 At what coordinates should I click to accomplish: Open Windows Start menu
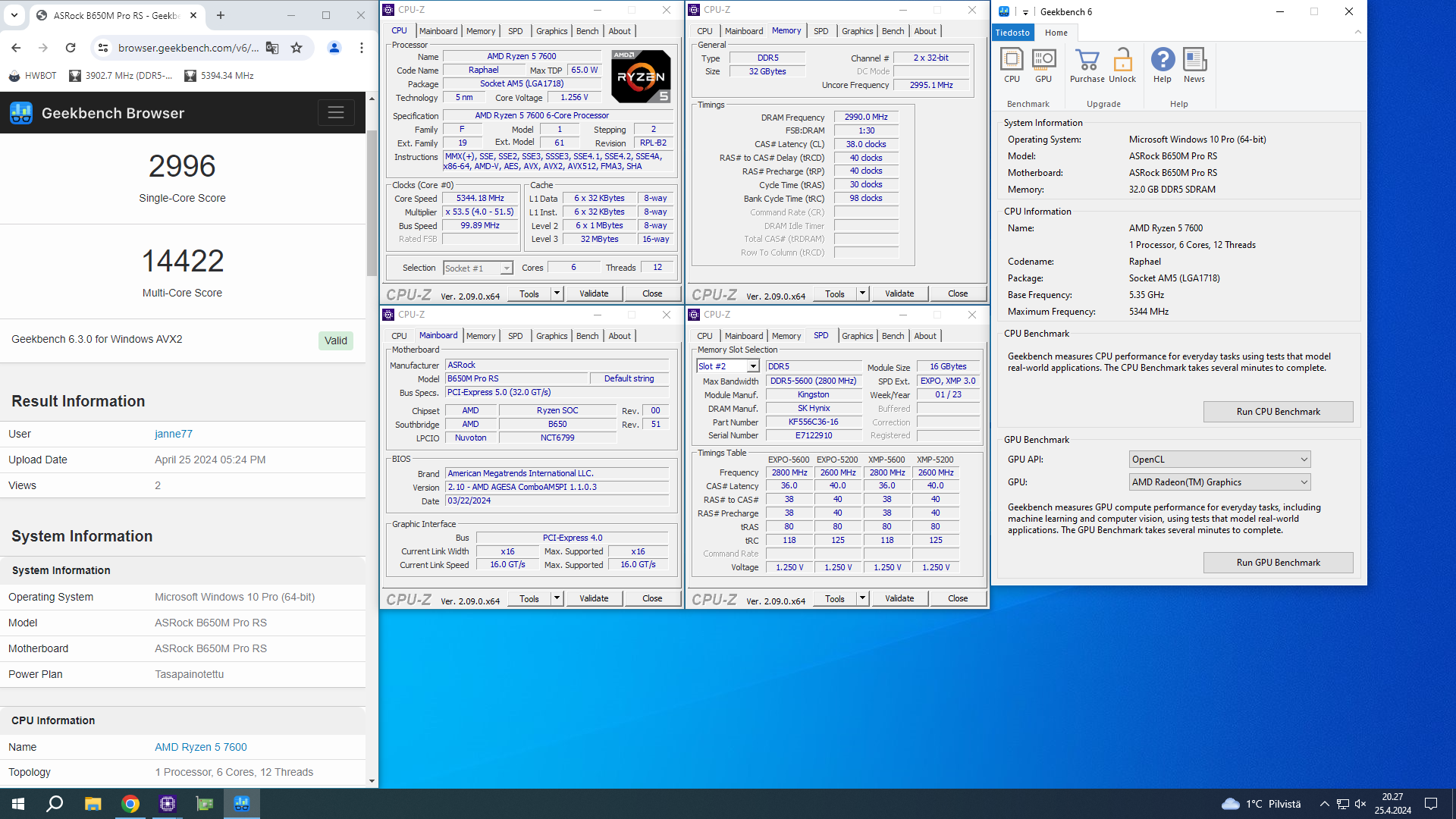(x=18, y=804)
